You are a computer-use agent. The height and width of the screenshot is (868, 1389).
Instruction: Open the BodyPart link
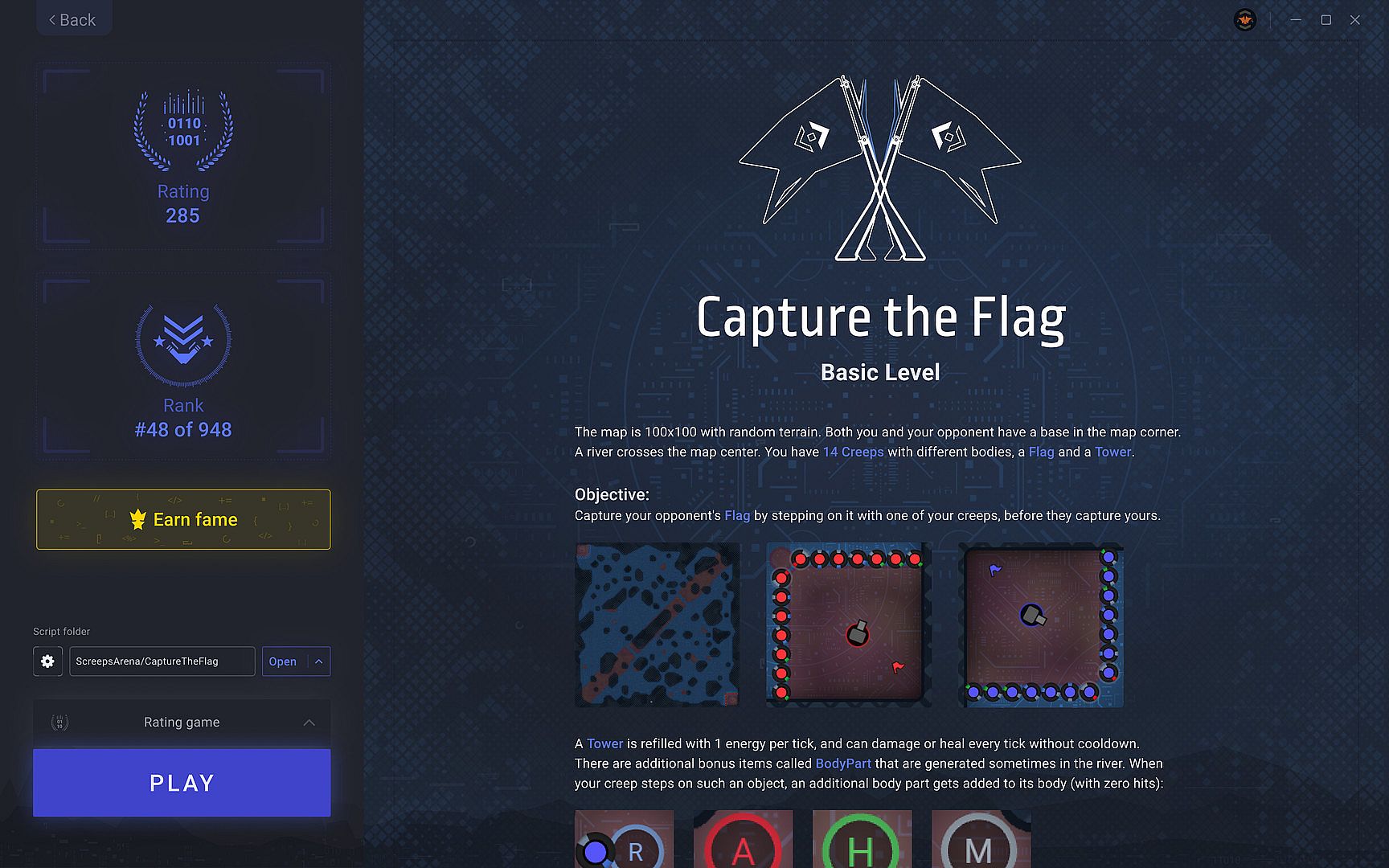843,764
